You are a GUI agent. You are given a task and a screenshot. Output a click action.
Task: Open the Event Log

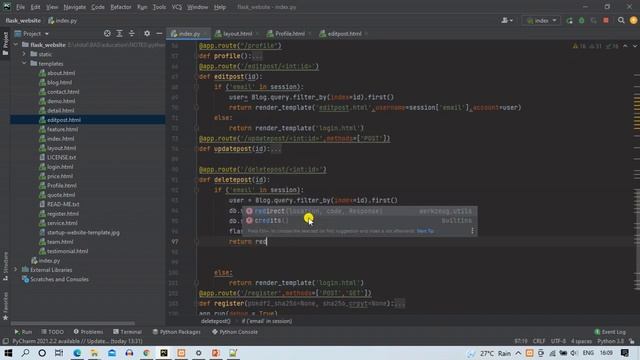click(610, 332)
